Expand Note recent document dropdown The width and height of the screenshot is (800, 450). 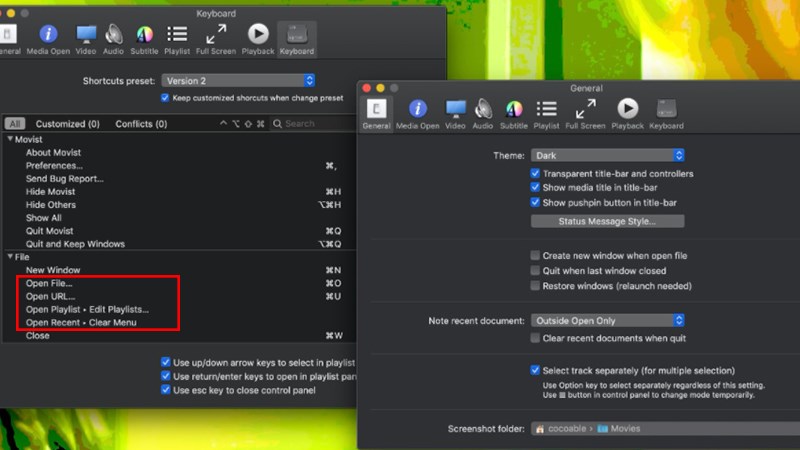[608, 320]
